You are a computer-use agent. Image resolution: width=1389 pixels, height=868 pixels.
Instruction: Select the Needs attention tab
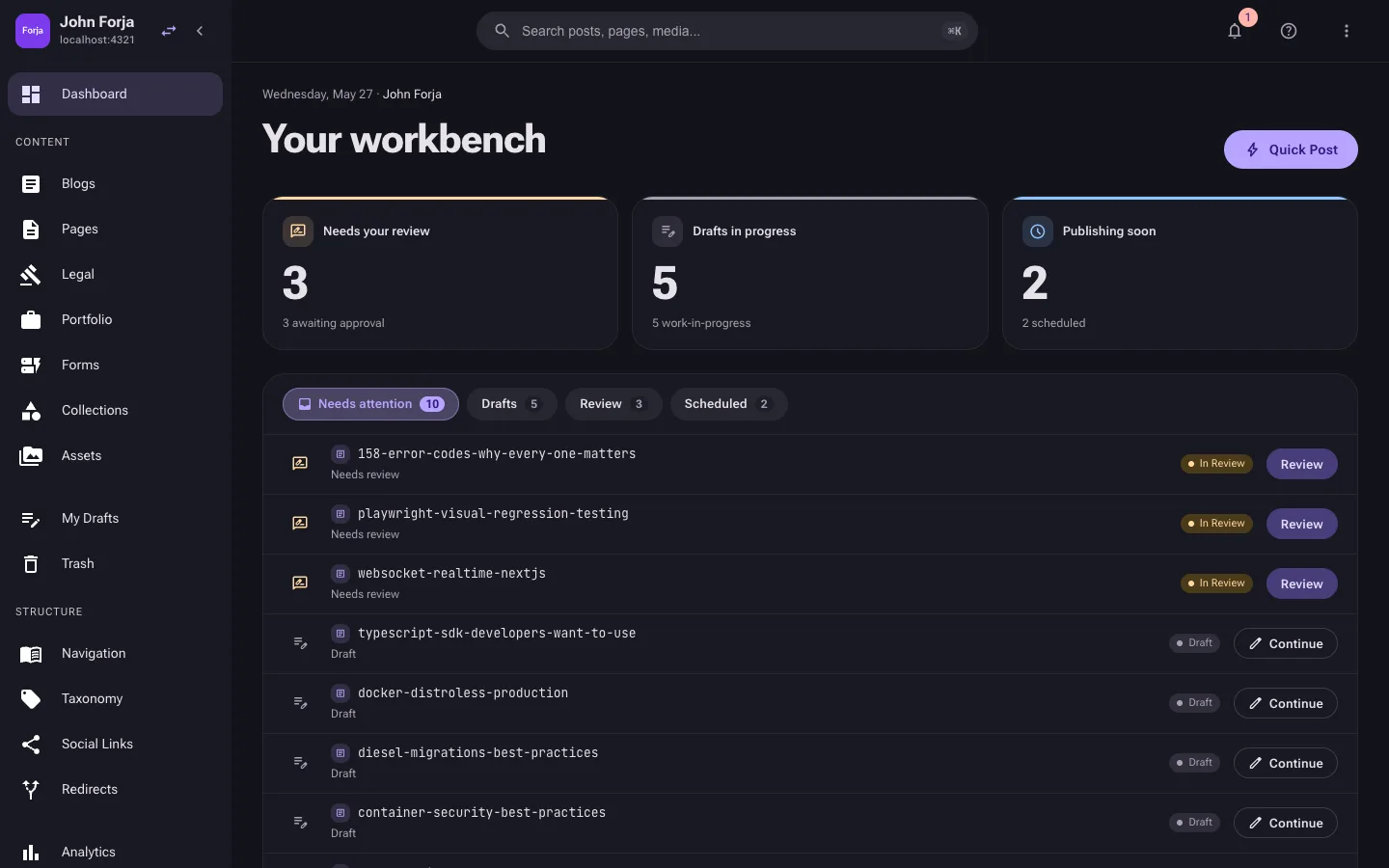coord(370,404)
